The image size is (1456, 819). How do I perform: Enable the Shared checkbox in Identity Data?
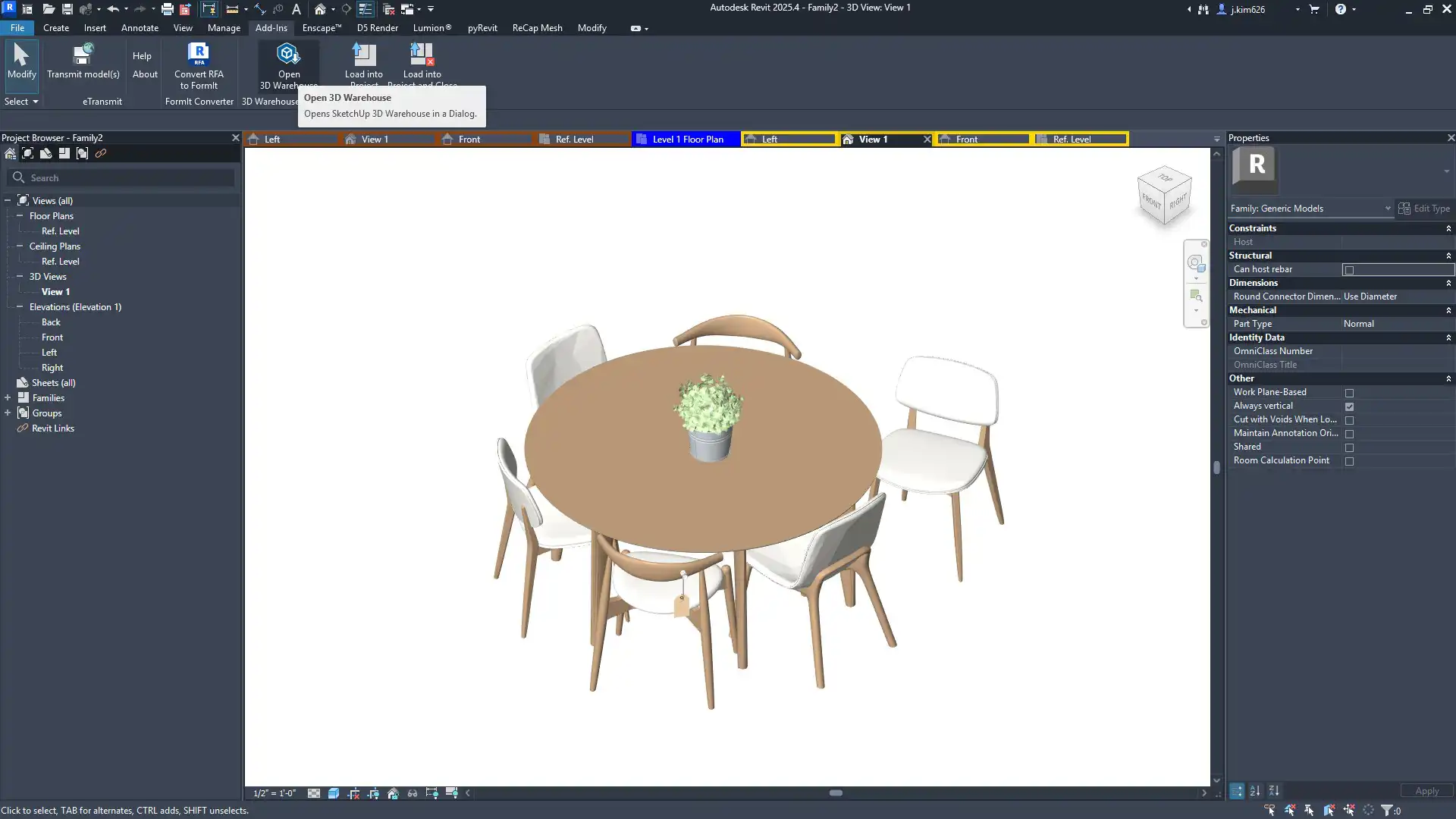pyautogui.click(x=1349, y=447)
